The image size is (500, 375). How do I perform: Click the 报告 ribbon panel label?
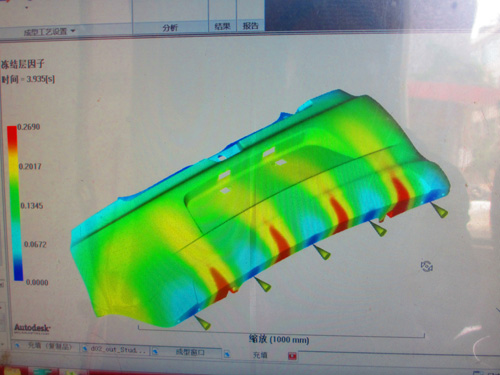(x=250, y=26)
